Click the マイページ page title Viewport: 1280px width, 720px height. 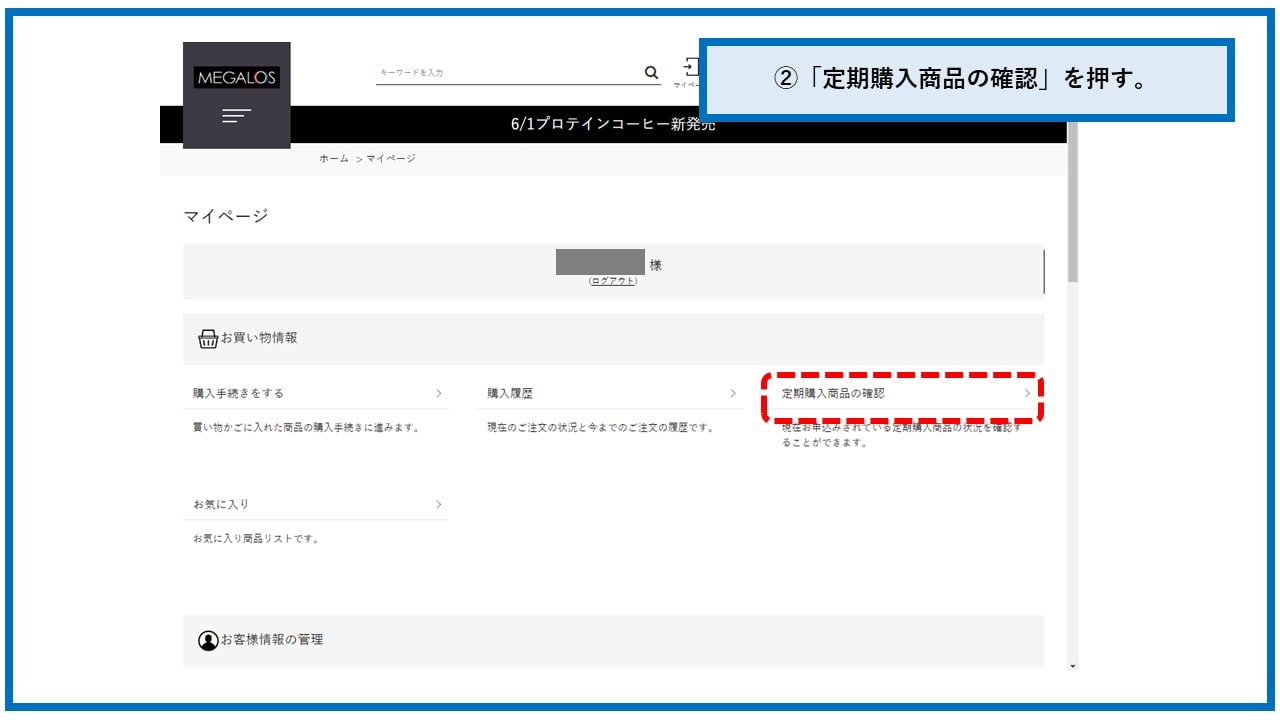(226, 216)
